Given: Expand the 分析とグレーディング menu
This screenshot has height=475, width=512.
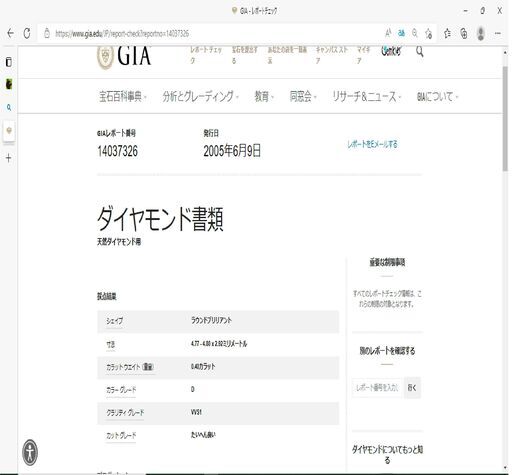Looking at the screenshot, I should [x=201, y=97].
